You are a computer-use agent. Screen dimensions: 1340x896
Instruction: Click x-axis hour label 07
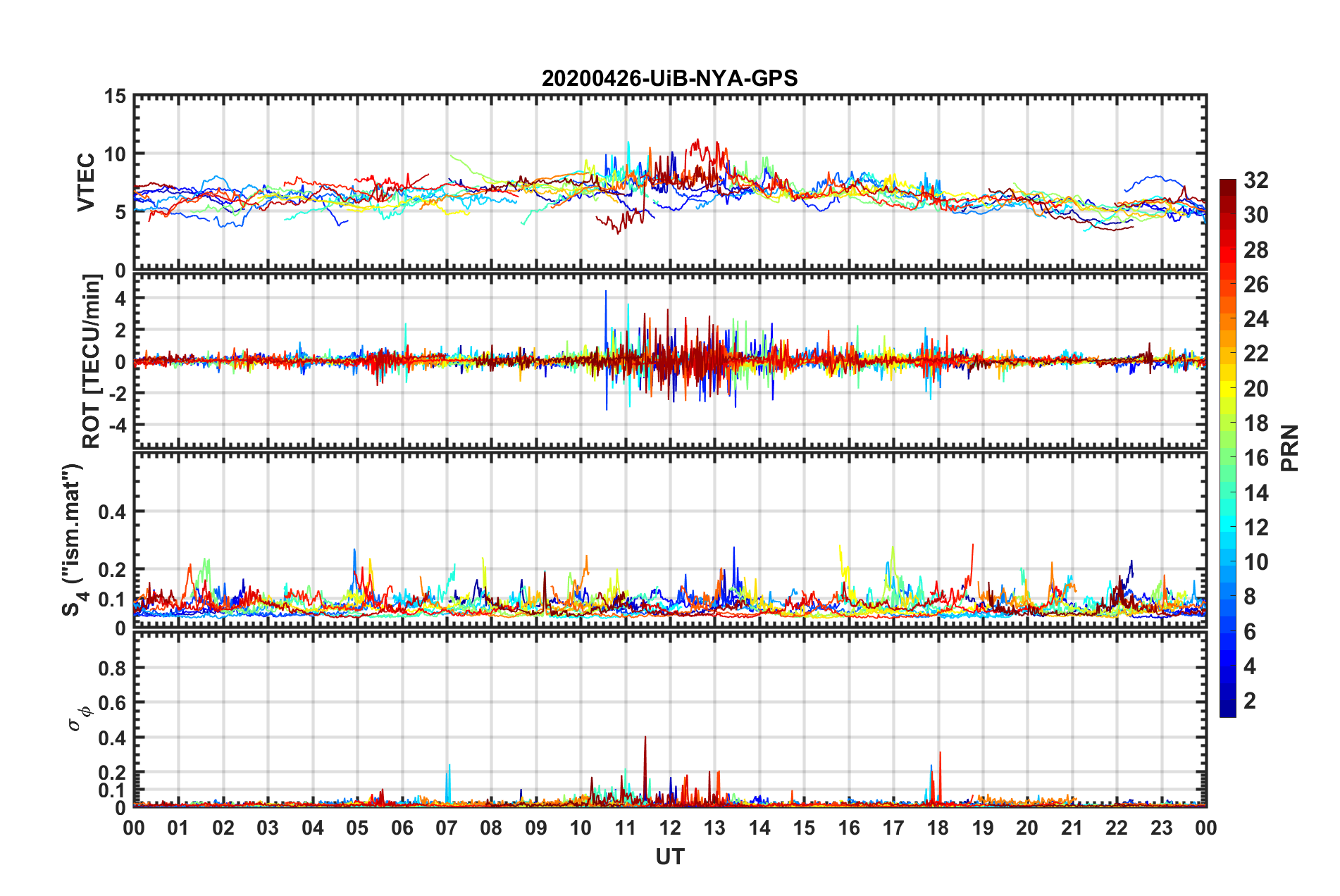pyautogui.click(x=447, y=828)
